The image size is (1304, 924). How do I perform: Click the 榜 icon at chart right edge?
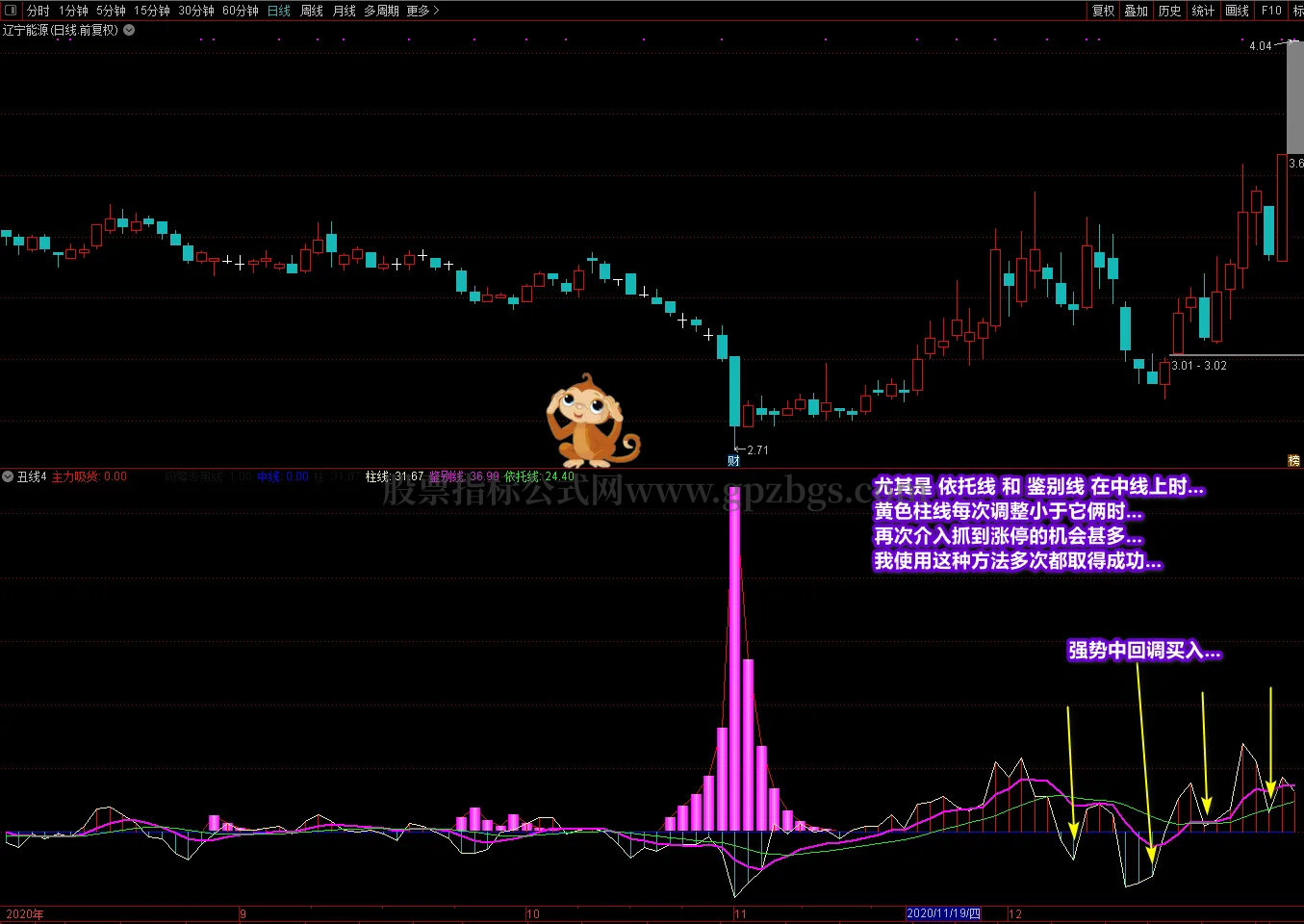[1294, 461]
